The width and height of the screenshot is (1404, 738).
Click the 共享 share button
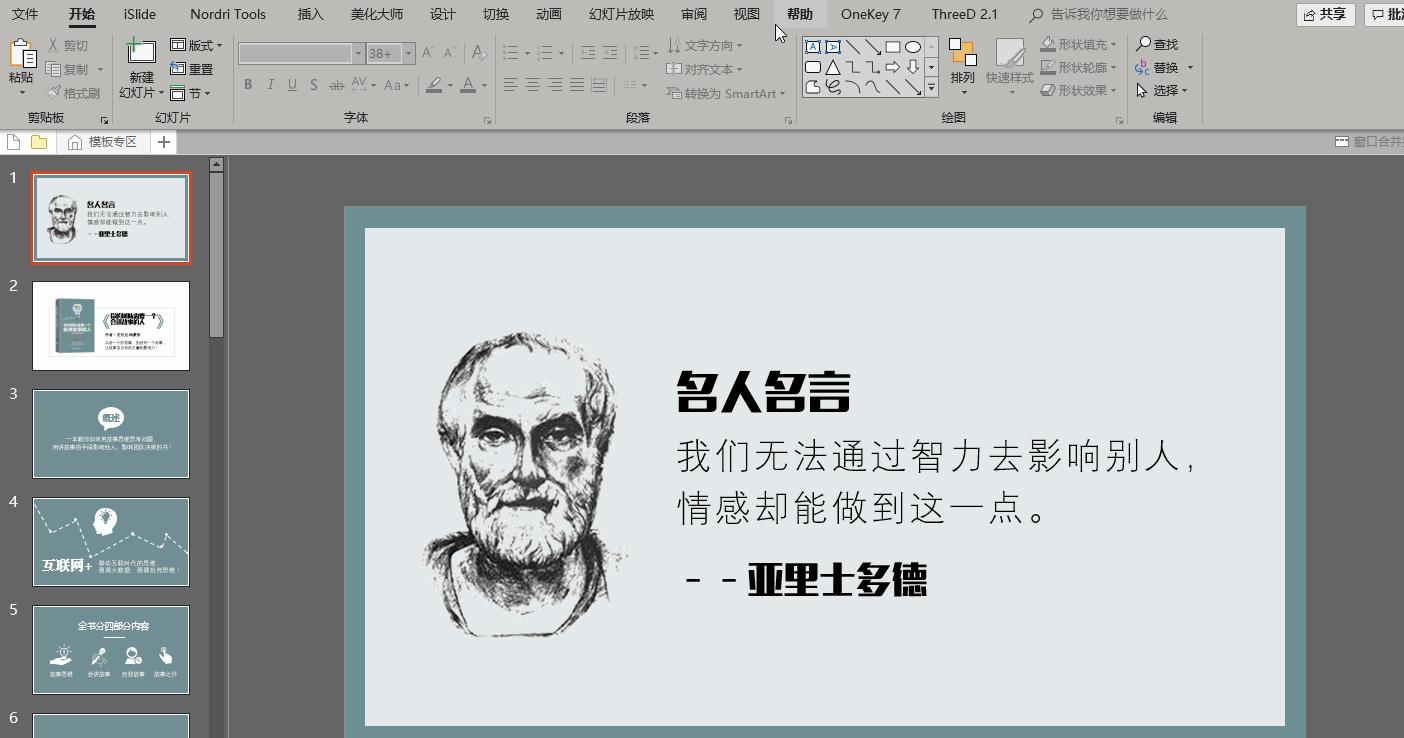click(x=1325, y=14)
